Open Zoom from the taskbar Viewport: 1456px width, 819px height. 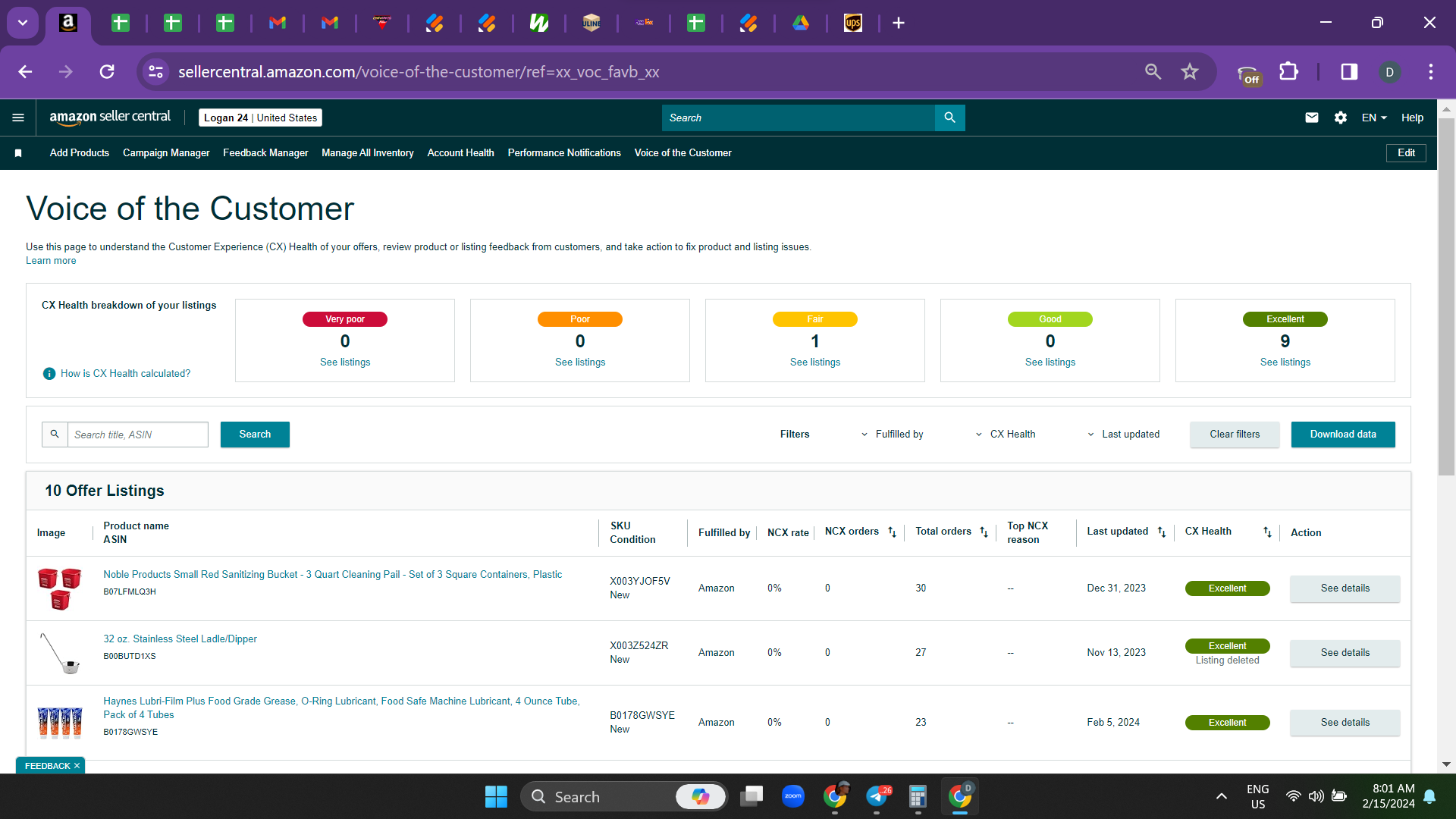click(x=793, y=796)
